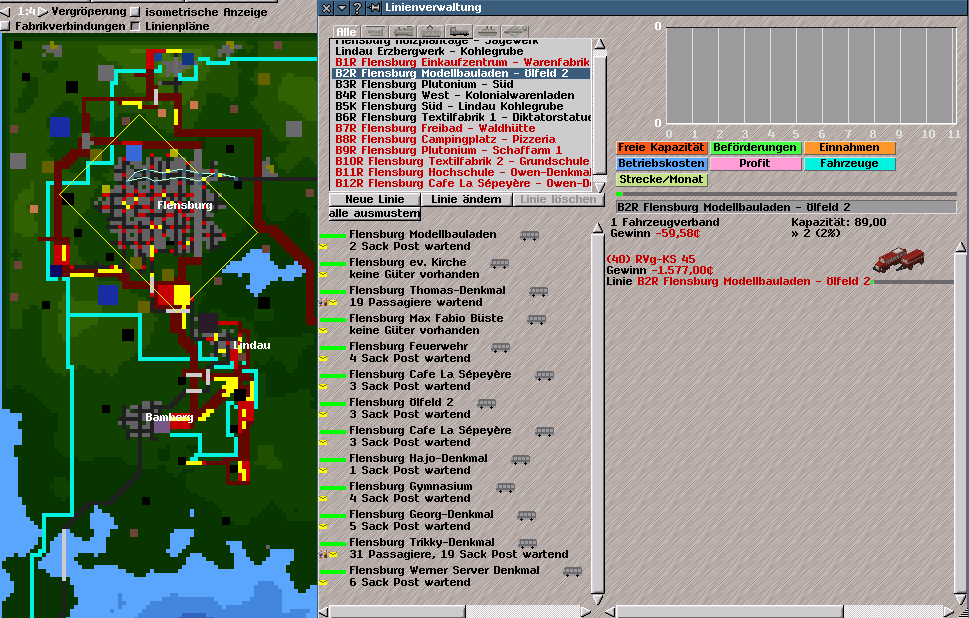The image size is (969, 618).
Task: Click the red truck convoy image
Action: tap(898, 259)
